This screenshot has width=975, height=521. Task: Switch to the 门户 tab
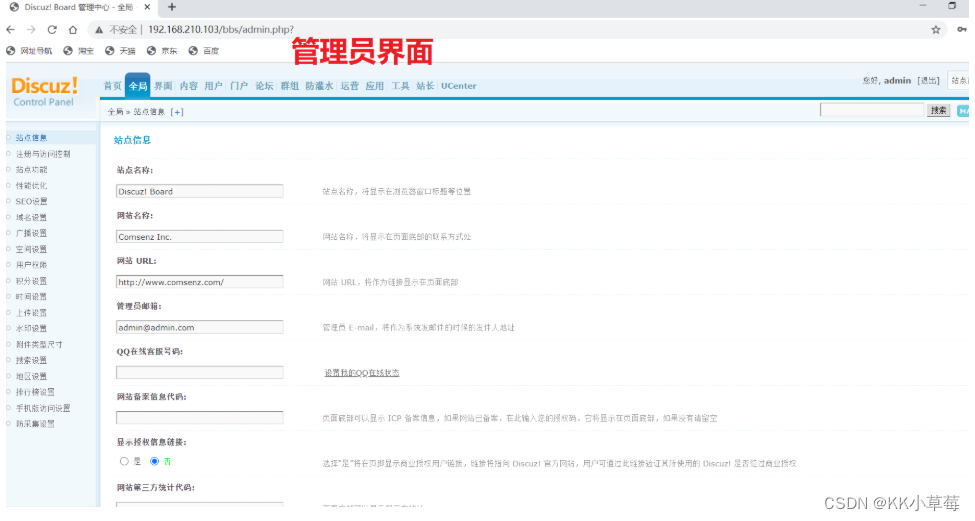[239, 86]
